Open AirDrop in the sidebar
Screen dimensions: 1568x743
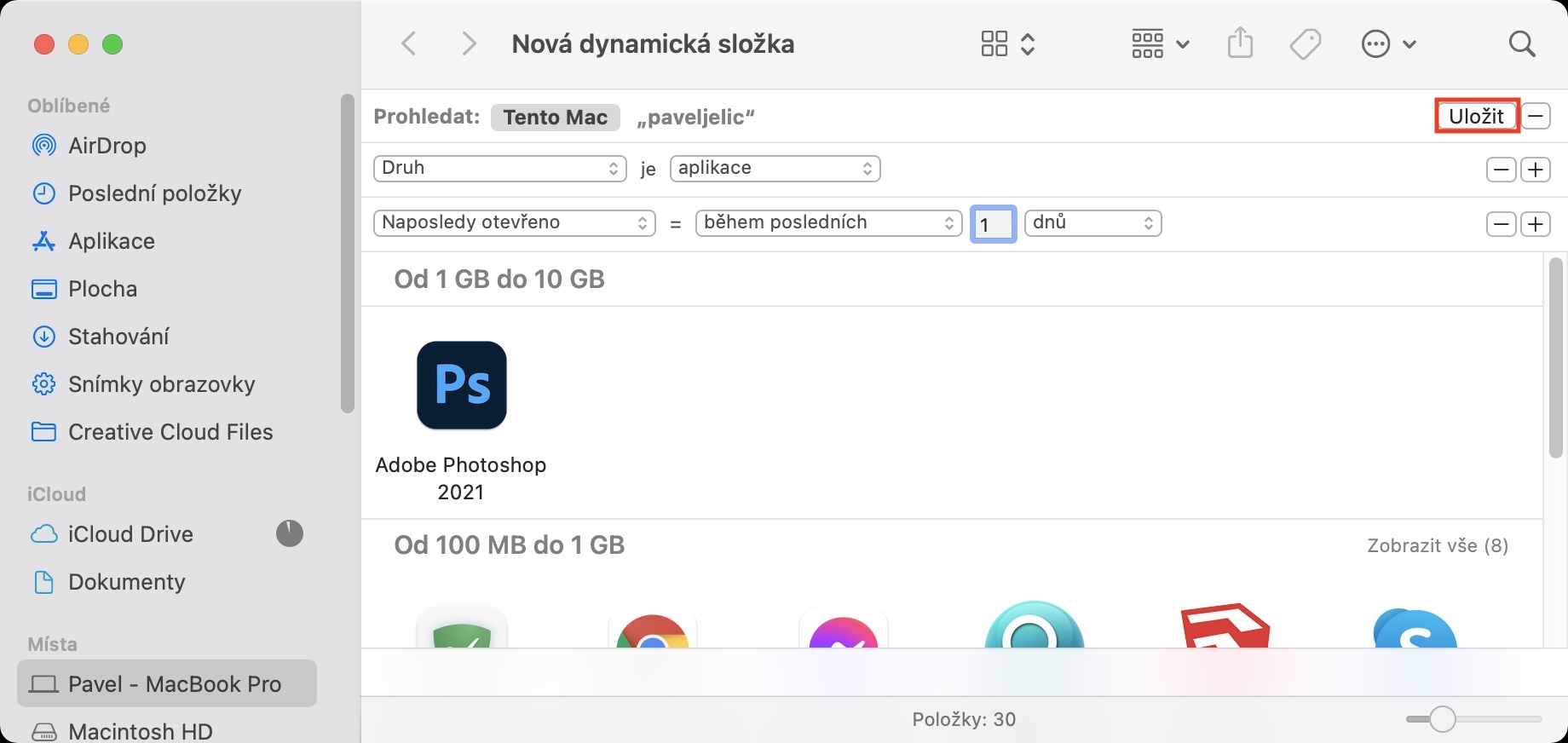tap(107, 146)
